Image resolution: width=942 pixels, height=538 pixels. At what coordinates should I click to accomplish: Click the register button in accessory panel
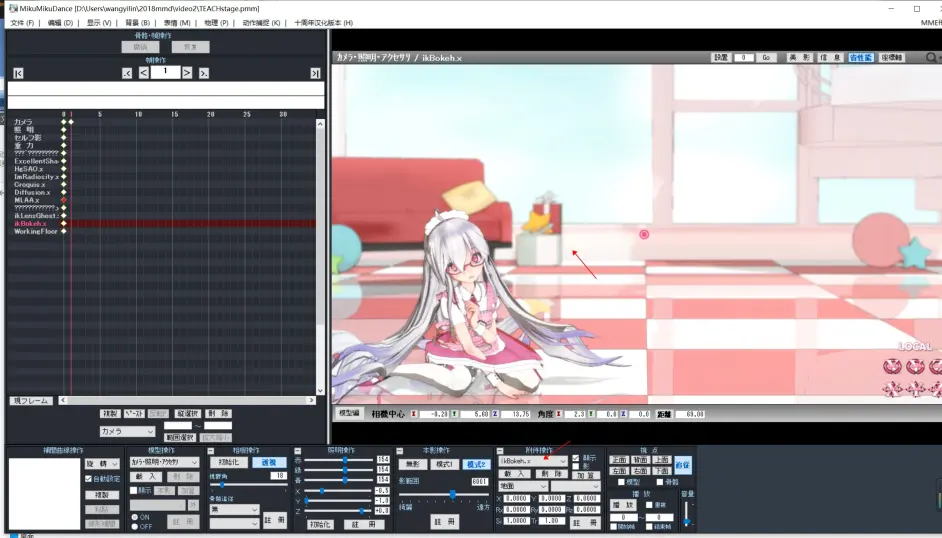click(585, 523)
